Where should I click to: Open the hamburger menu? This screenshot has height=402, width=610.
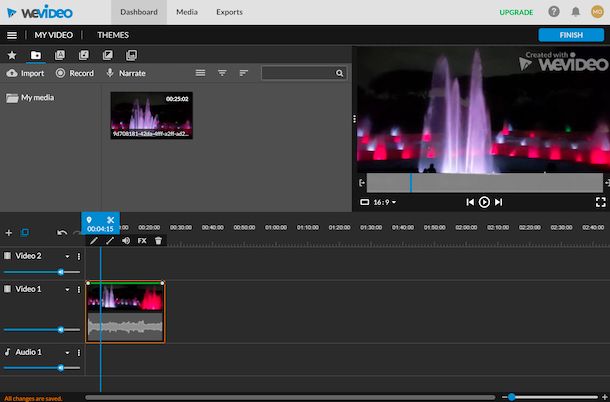pos(12,35)
